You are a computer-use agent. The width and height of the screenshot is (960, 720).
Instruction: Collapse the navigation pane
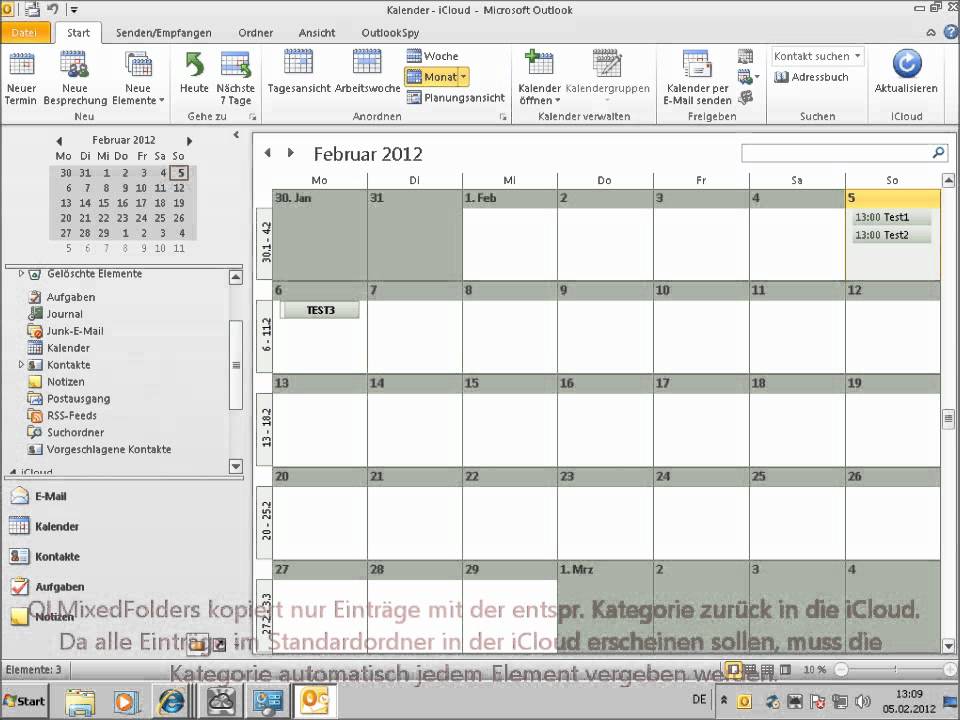pos(236,135)
